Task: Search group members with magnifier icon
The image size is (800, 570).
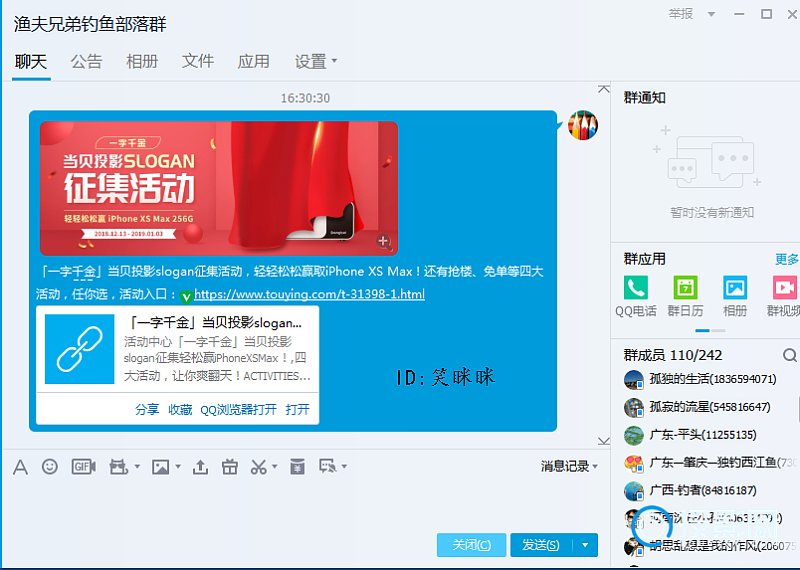Action: tap(790, 355)
